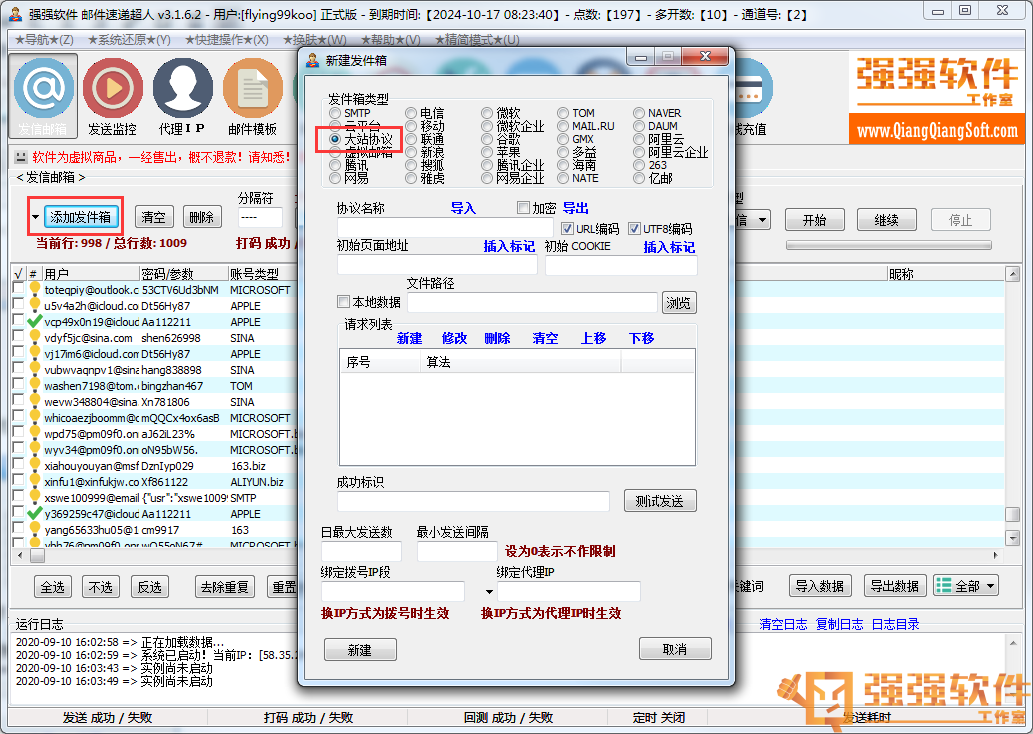Open the 系统还原(Y) menu
The width and height of the screenshot is (1033, 734).
pos(129,40)
